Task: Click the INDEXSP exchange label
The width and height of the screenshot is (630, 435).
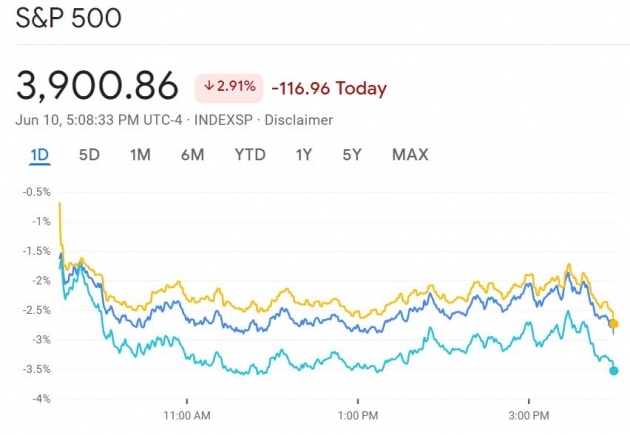Action: tap(224, 120)
